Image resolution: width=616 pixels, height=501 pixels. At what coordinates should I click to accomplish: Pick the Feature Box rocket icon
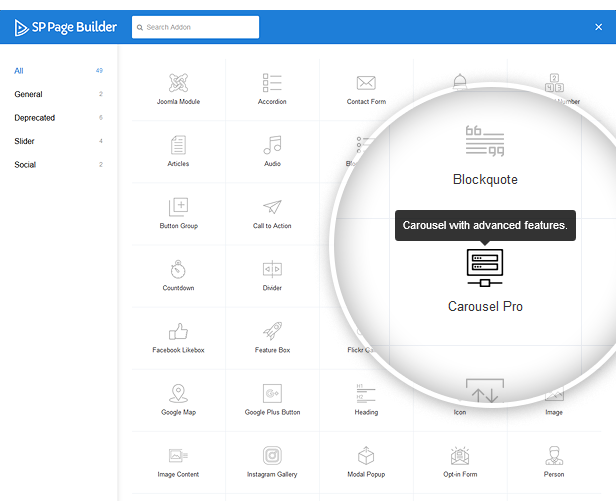coord(272,331)
